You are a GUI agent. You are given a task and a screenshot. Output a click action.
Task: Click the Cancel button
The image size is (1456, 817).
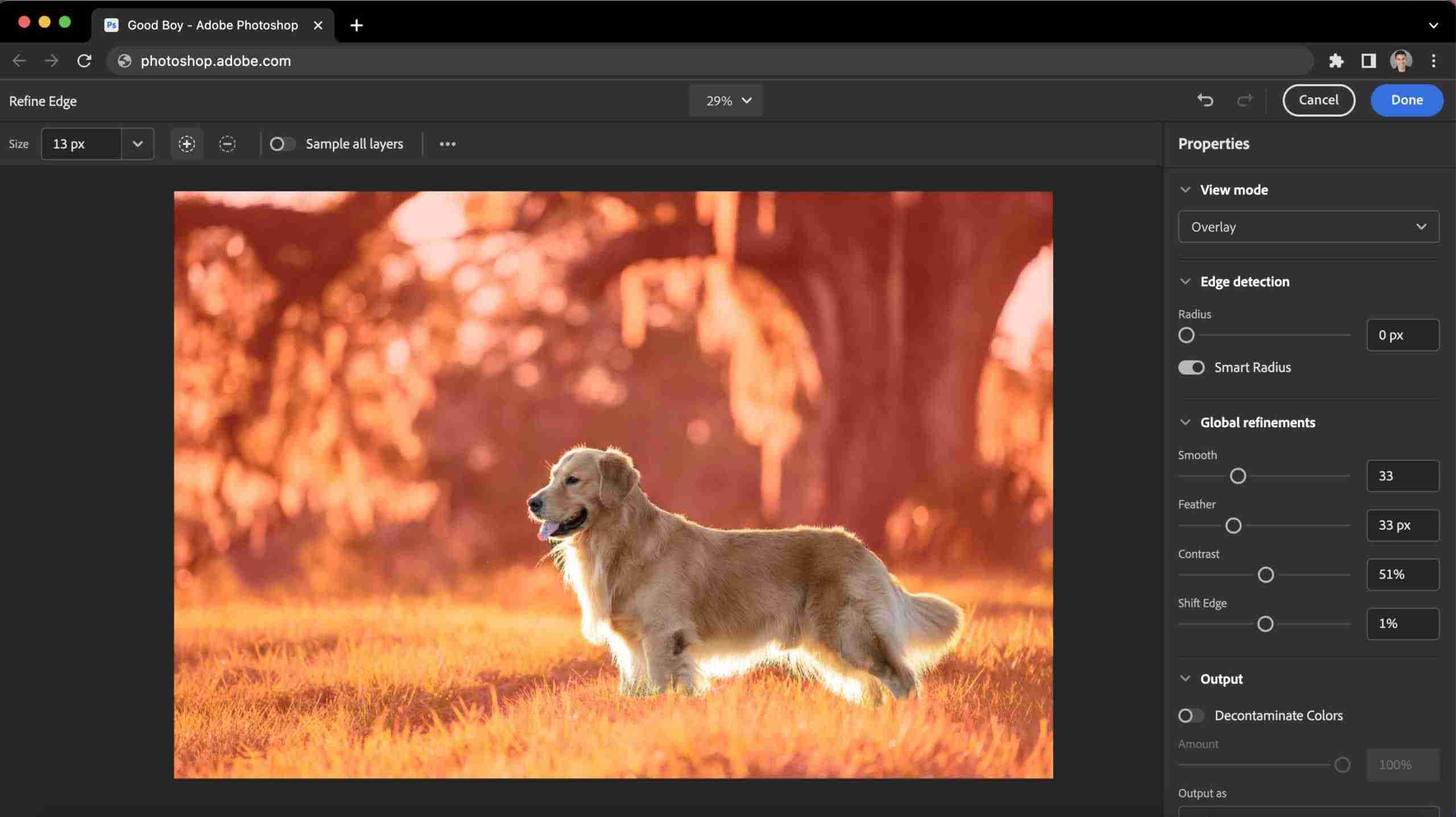click(1318, 100)
